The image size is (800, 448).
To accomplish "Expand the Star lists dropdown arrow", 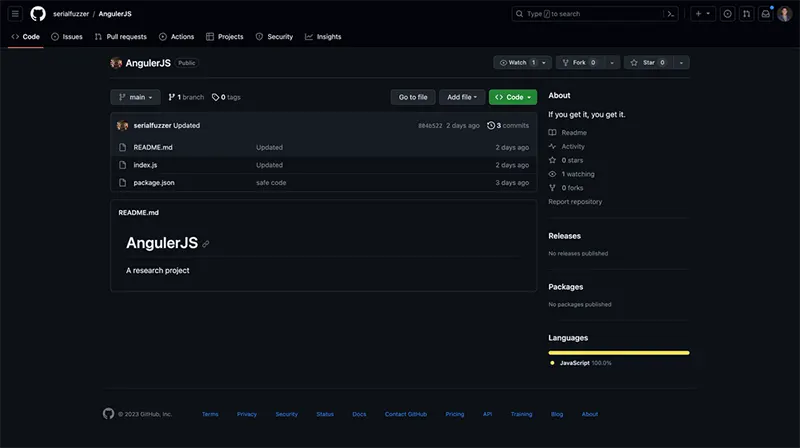I will 681,63.
